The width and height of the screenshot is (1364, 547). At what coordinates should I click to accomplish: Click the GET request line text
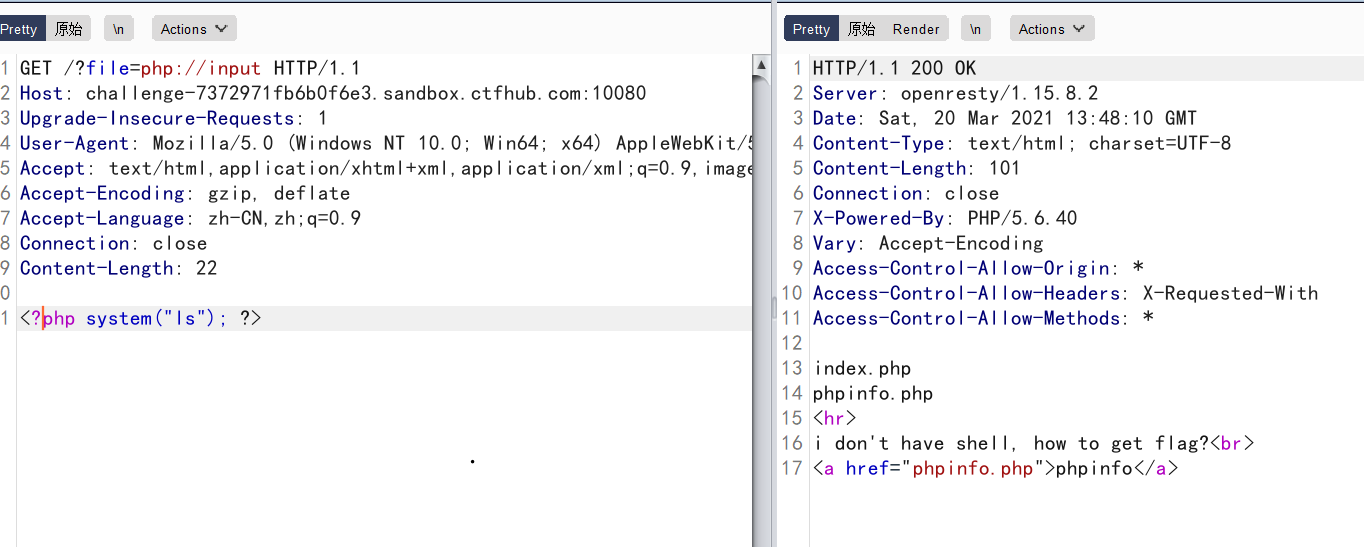(190, 68)
